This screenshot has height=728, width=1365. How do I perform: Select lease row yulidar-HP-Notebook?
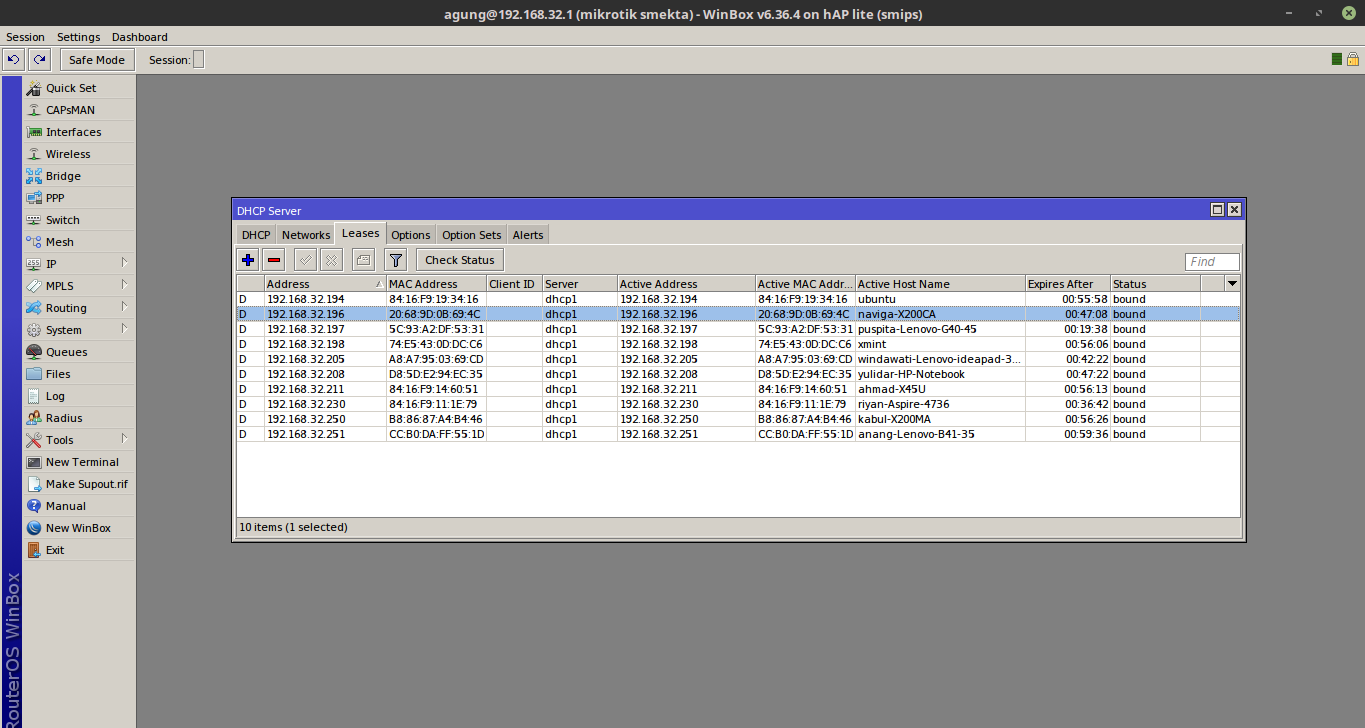tap(738, 374)
